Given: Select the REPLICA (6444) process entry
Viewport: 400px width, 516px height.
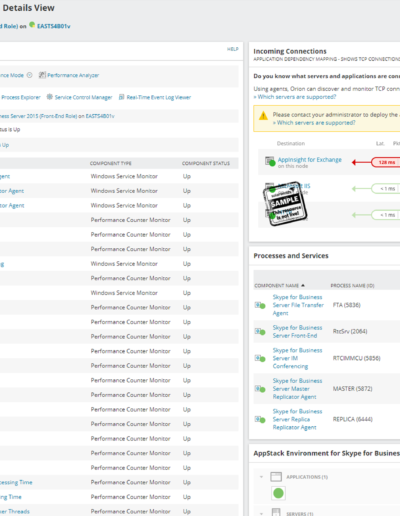Looking at the screenshot, I should (x=353, y=419).
